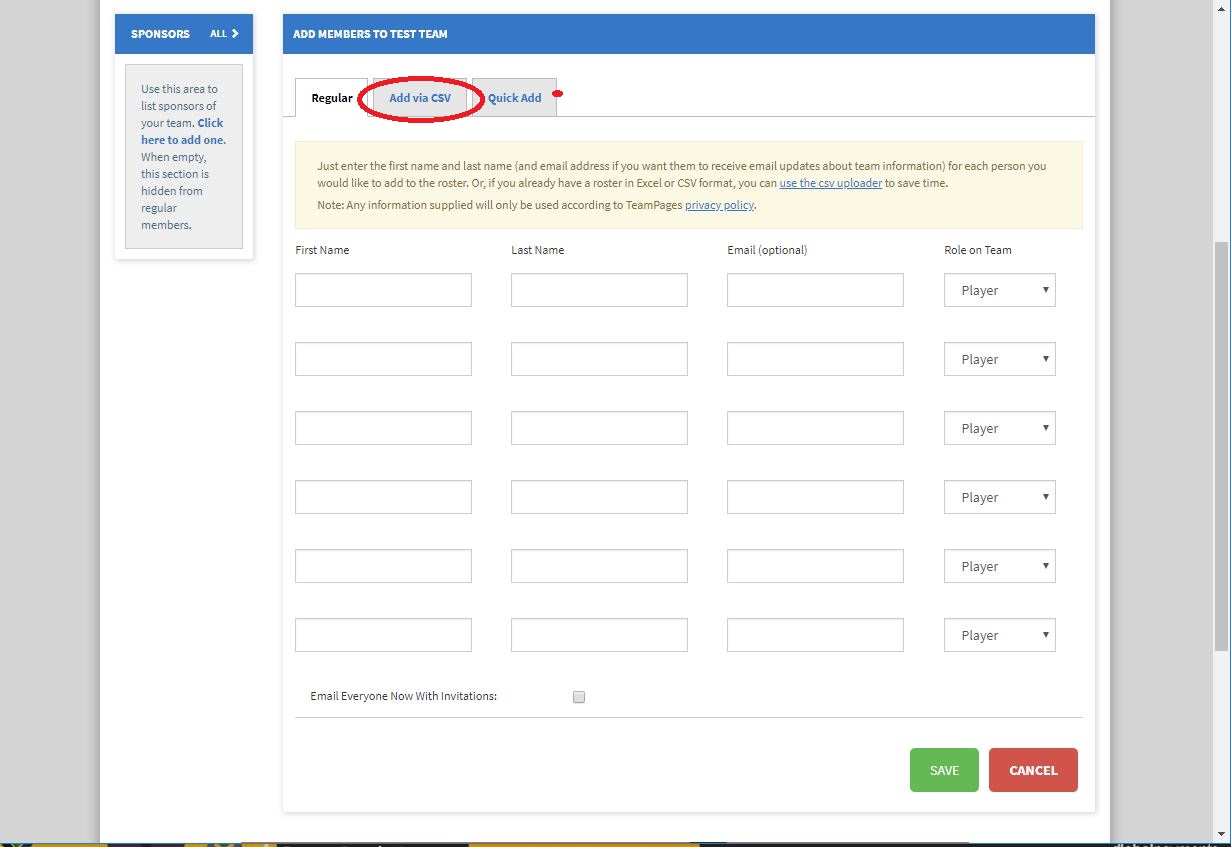Click third row Email field
The width and height of the screenshot is (1231, 847).
coord(815,428)
